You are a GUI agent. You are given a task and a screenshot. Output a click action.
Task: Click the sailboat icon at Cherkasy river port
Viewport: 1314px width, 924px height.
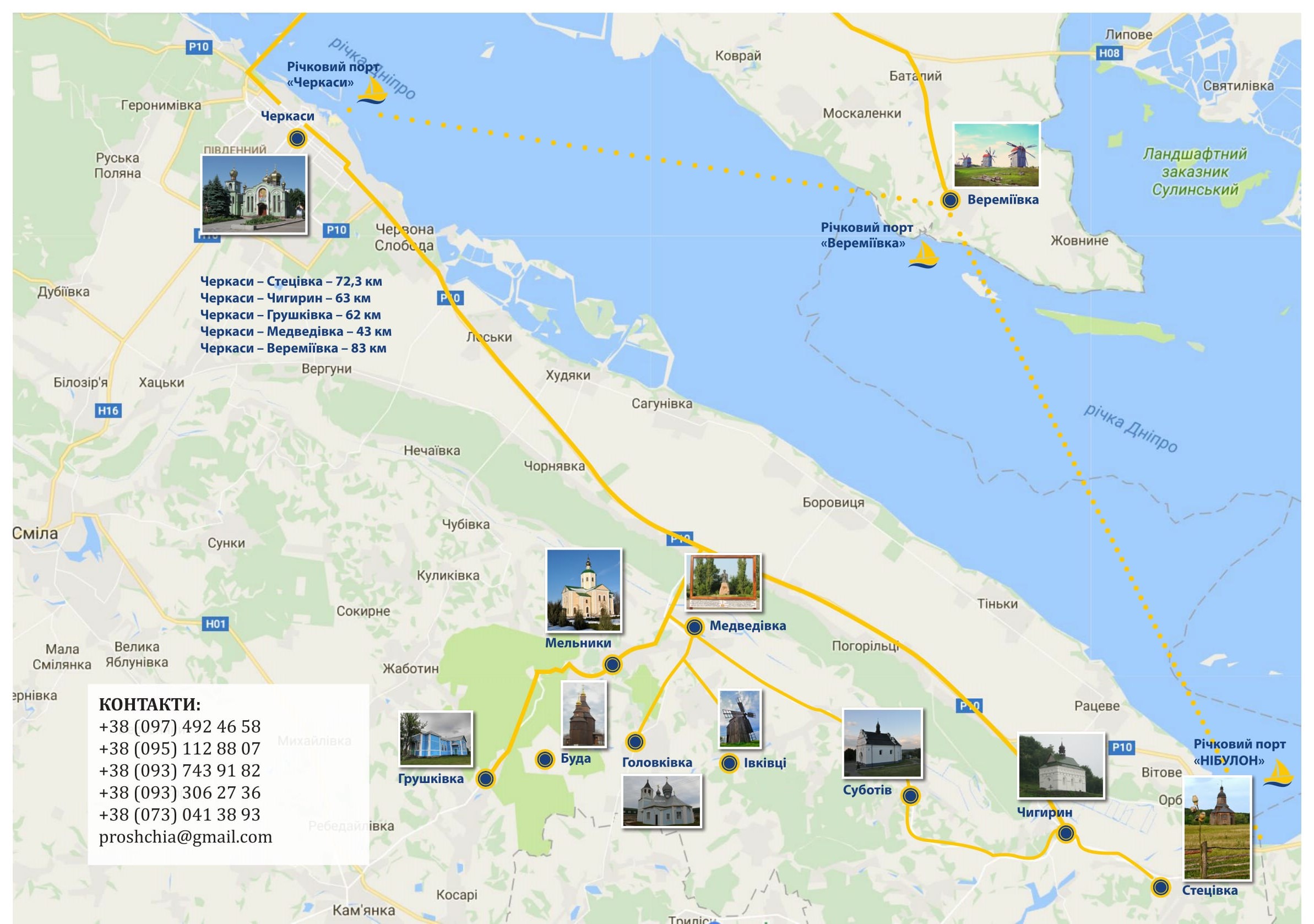coord(372,91)
